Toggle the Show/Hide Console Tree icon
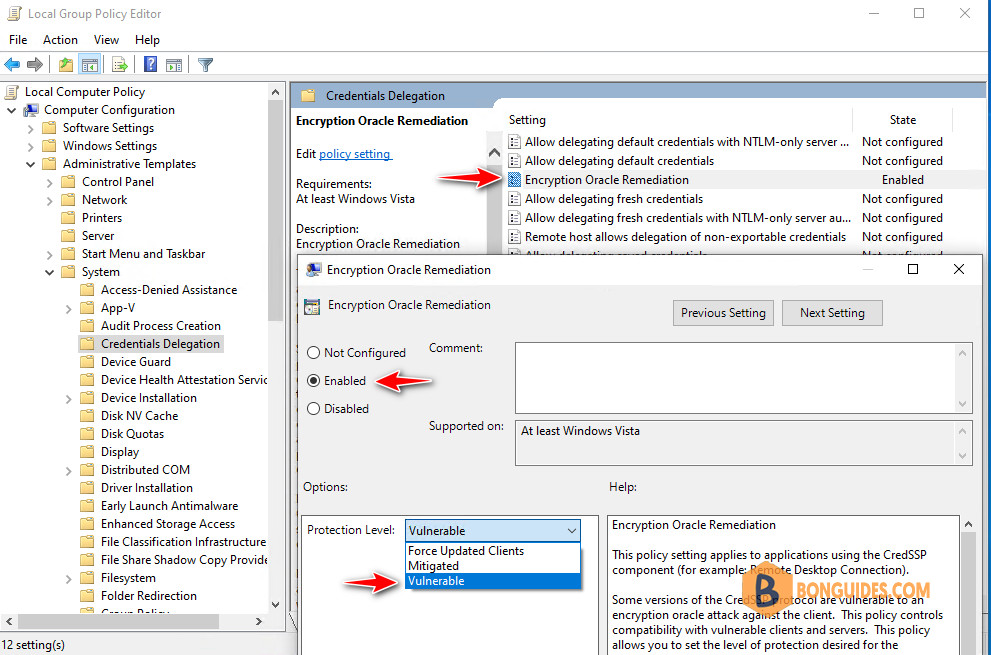The height and width of the screenshot is (655, 991). tap(90, 64)
